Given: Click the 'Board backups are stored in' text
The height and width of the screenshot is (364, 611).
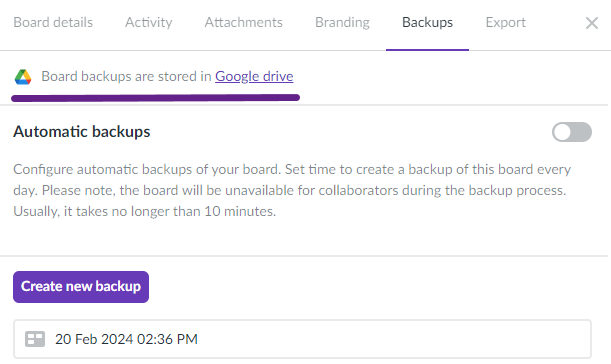Looking at the screenshot, I should [126, 76].
